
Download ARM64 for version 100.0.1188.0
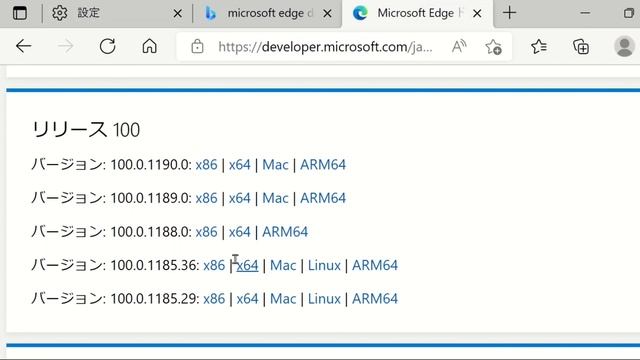click(x=285, y=232)
